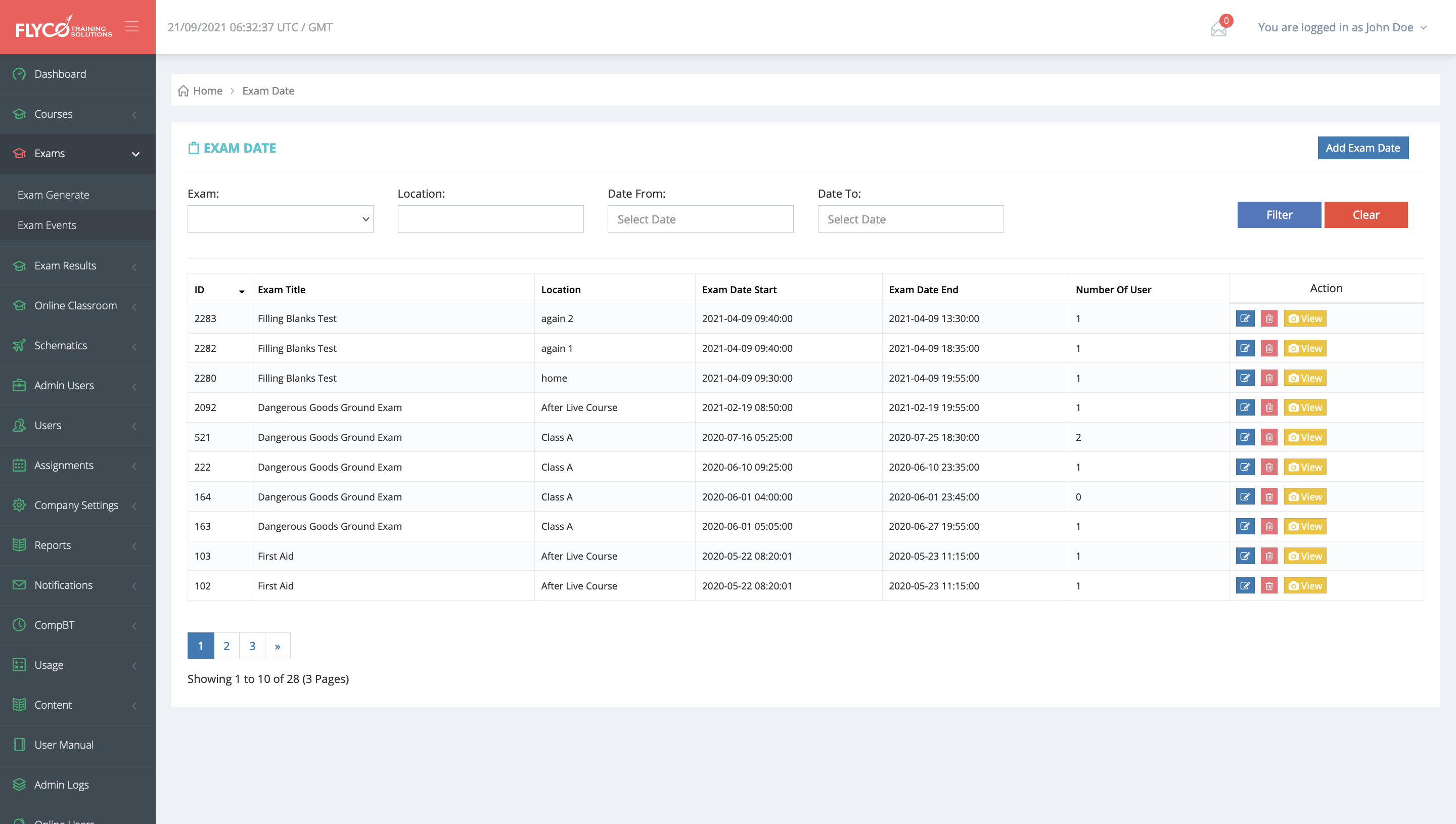Click edit icon for exam ID 2282
The image size is (1456, 824).
tap(1245, 349)
